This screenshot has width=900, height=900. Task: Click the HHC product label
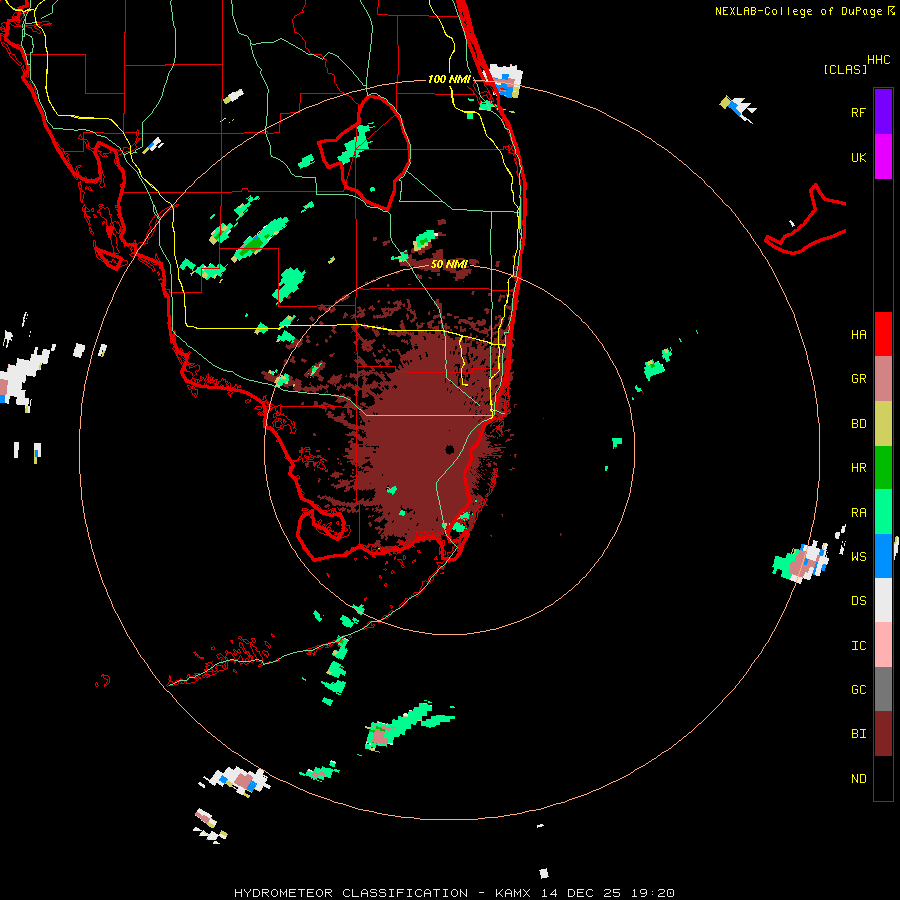[879, 60]
